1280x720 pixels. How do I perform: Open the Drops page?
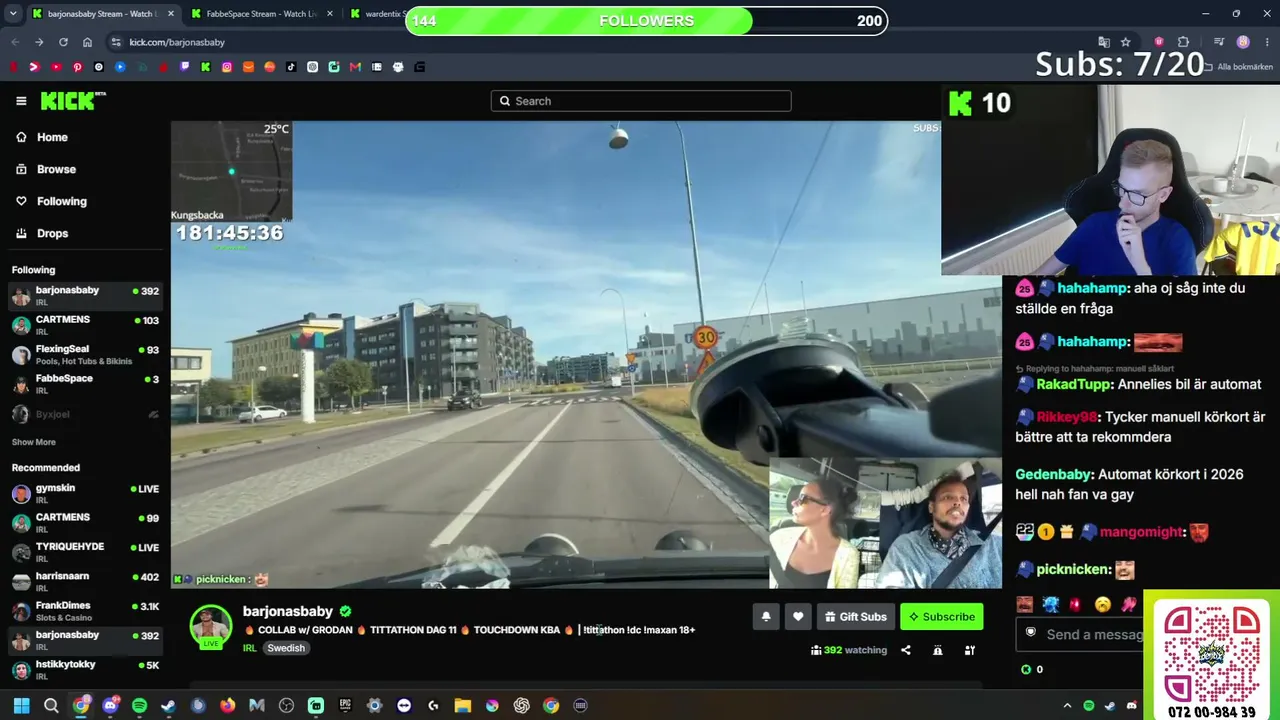pos(52,233)
